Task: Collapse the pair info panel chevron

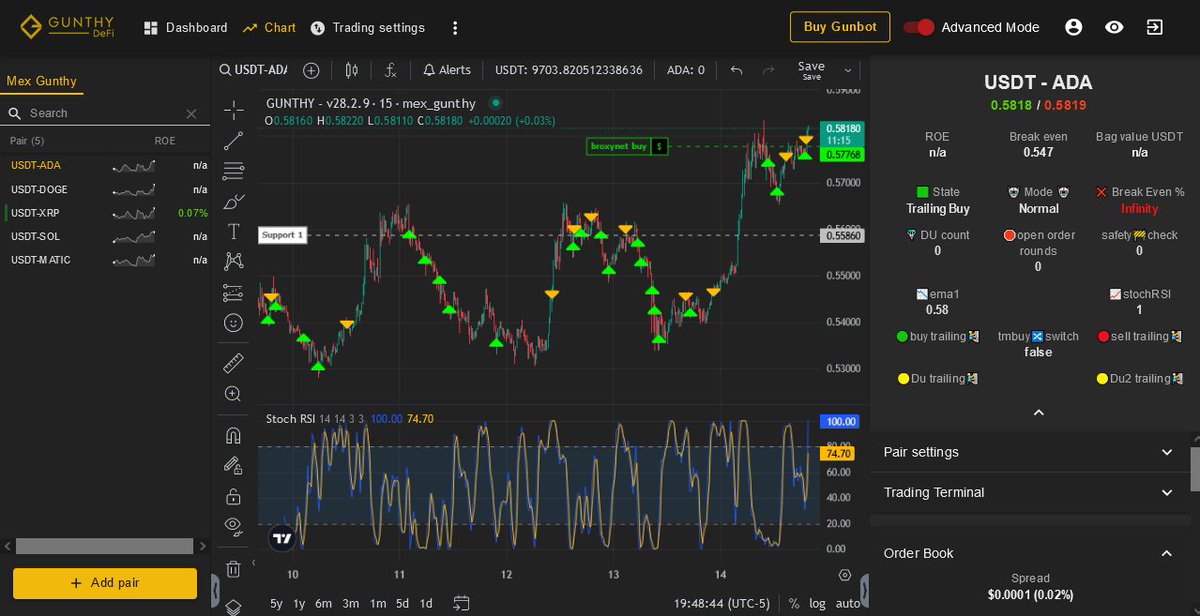Action: (1038, 412)
